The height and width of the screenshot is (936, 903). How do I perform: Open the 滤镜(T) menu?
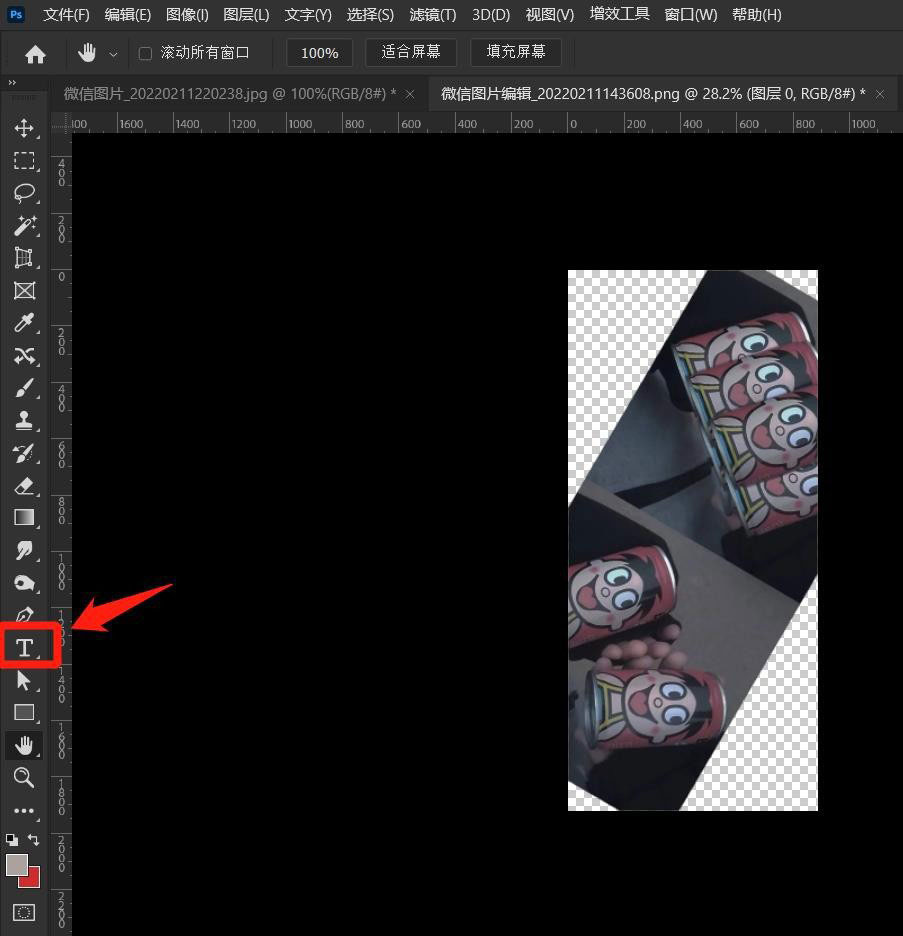click(x=432, y=15)
